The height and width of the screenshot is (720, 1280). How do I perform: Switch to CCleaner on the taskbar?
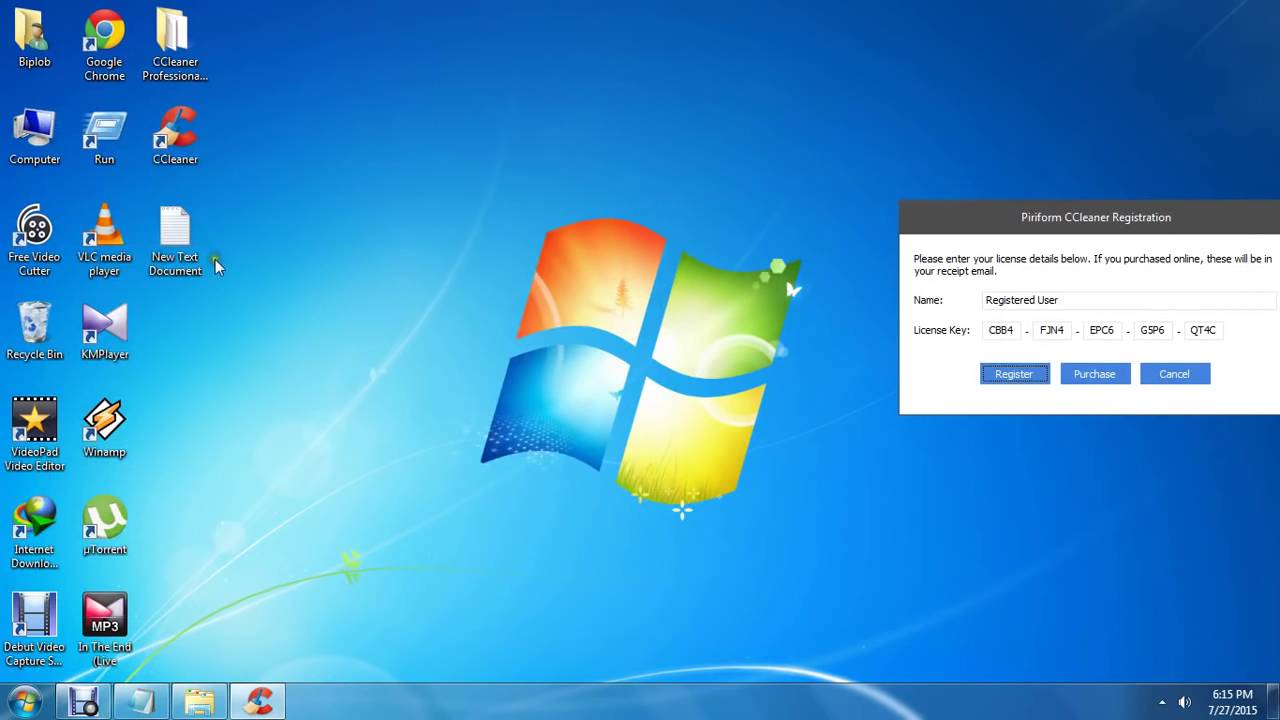click(257, 701)
